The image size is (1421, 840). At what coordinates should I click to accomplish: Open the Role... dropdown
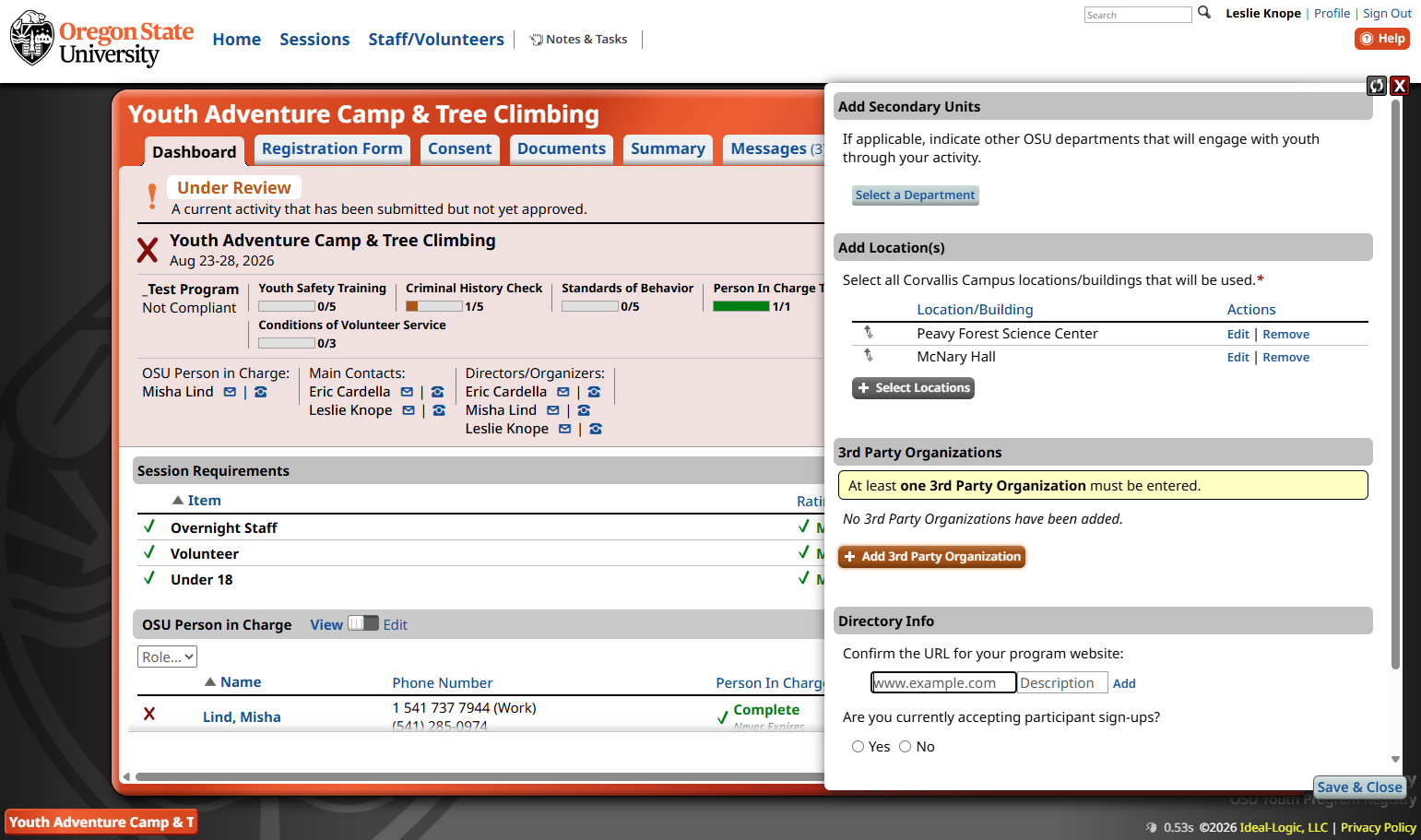167,657
